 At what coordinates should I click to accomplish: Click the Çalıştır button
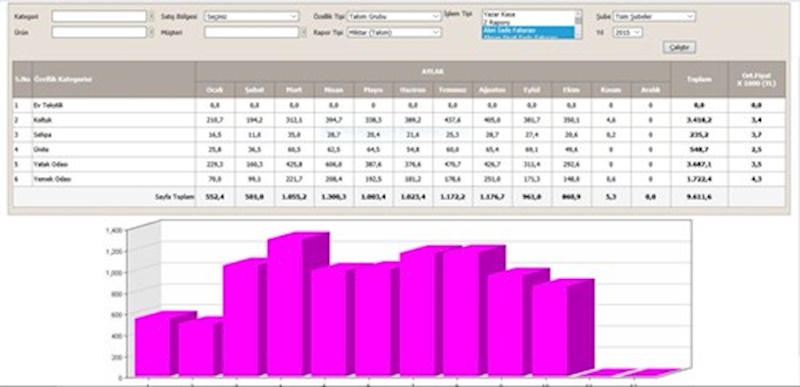click(679, 47)
